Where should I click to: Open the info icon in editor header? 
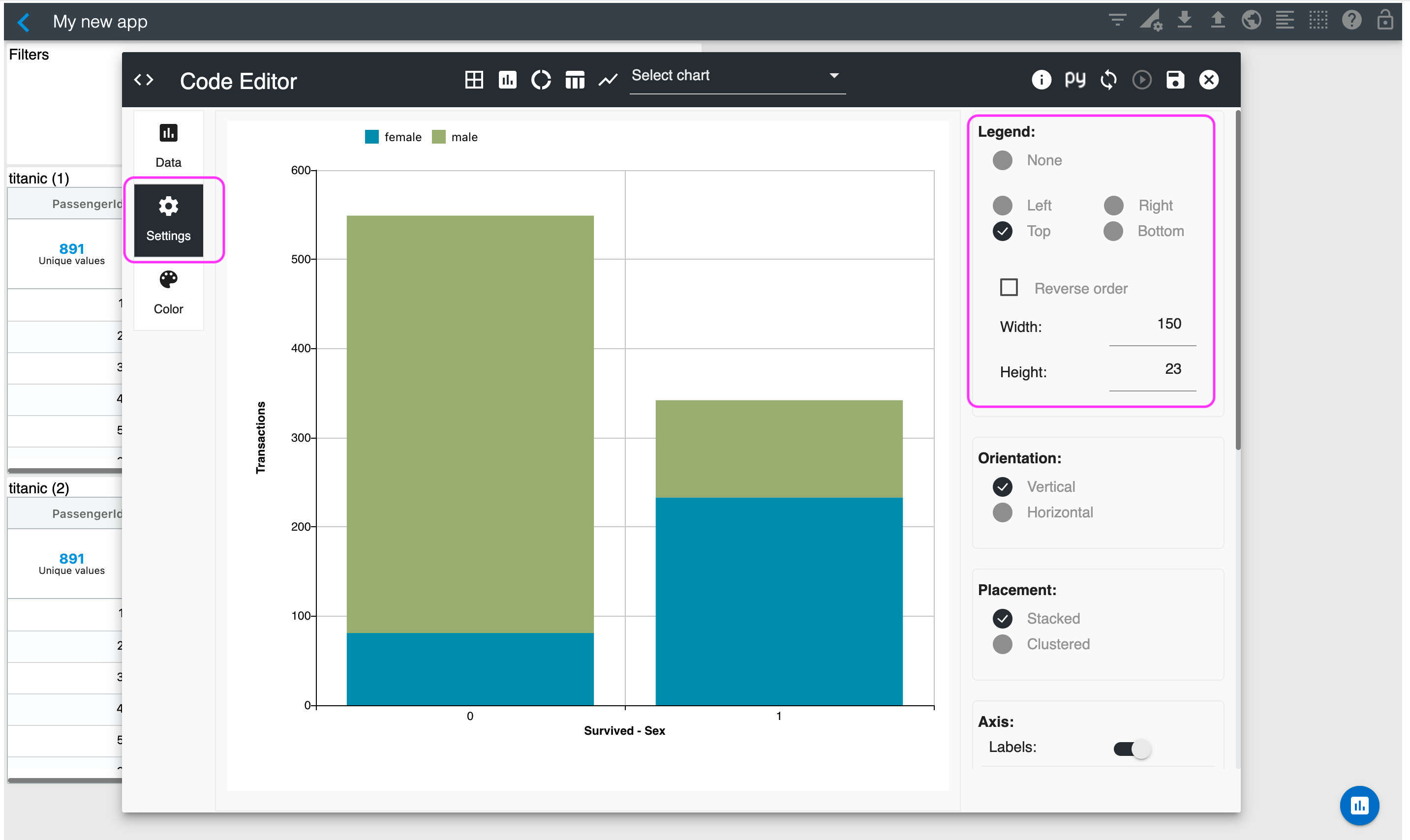point(1041,80)
